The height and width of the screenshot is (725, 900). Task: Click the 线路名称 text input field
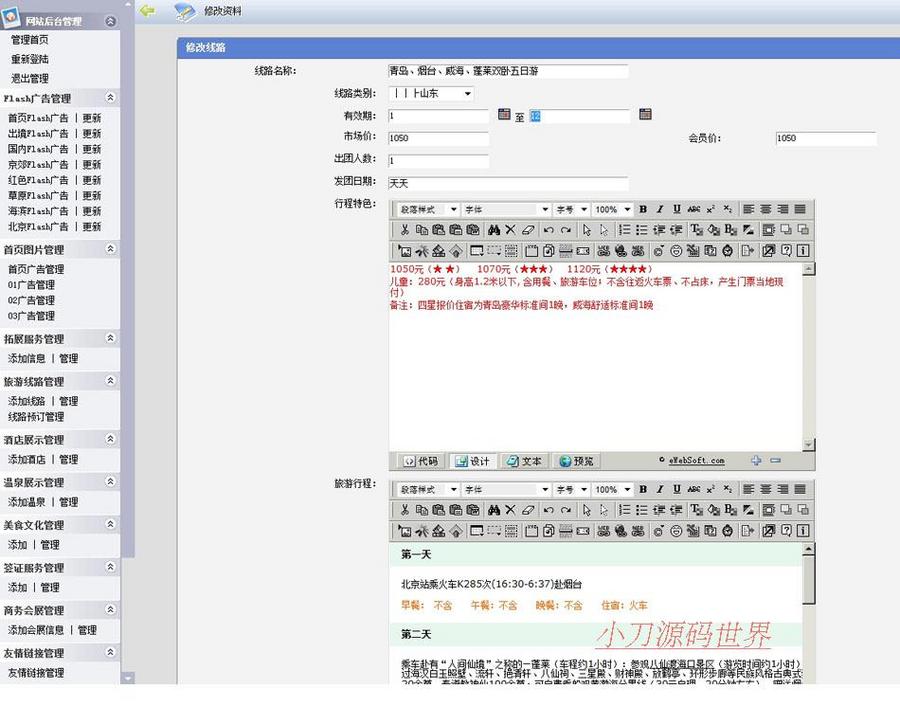(x=508, y=72)
